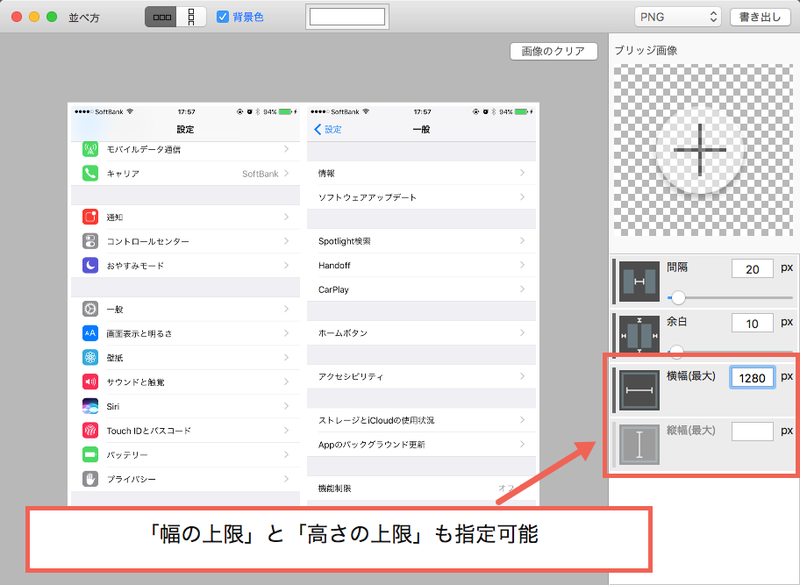800x585 pixels.
Task: Click the CarPlay row text
Action: [334, 289]
